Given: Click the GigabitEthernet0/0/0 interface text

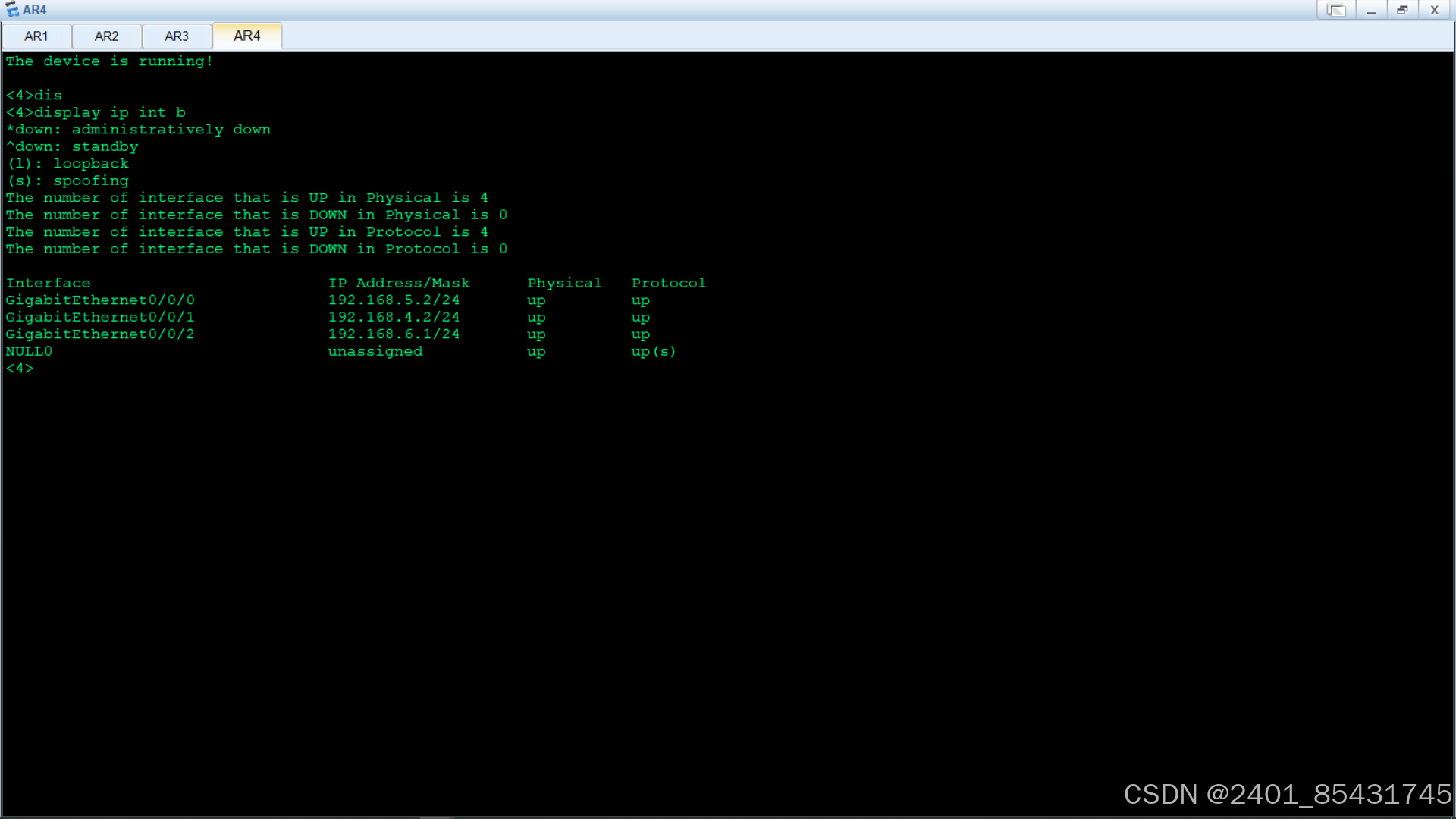Looking at the screenshot, I should click(100, 300).
